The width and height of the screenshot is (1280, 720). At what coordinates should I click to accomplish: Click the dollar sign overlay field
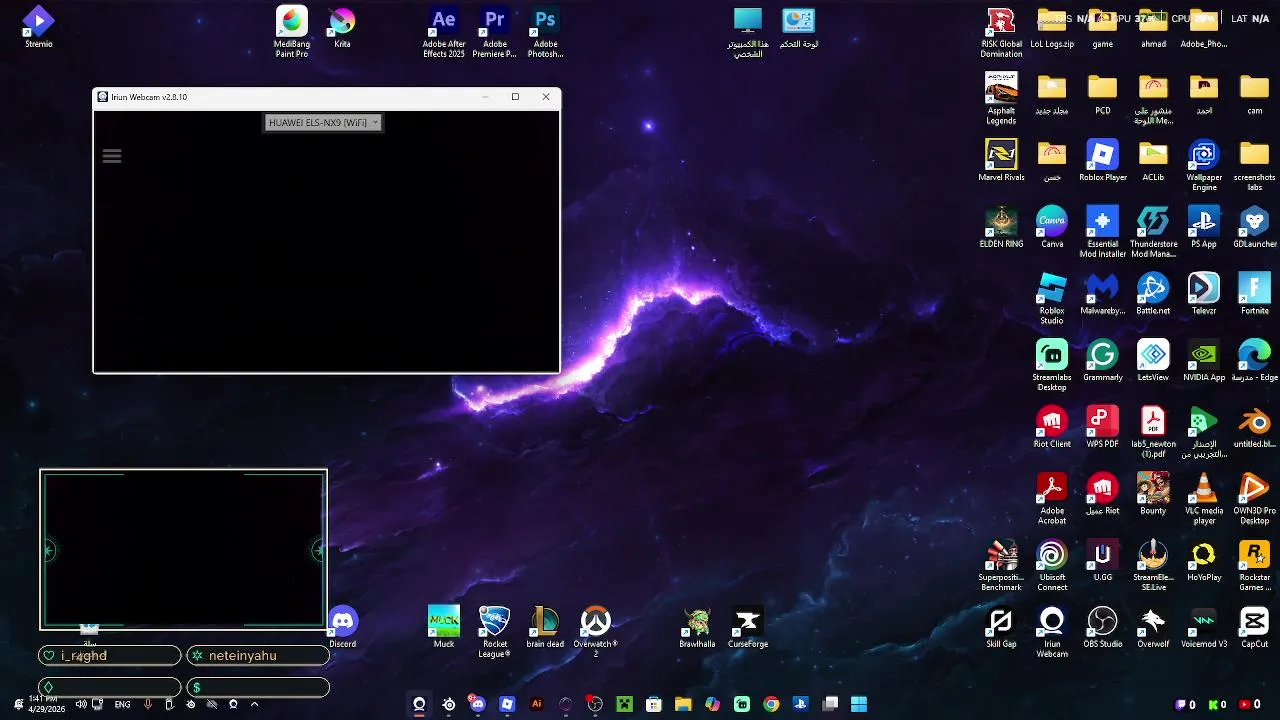258,688
